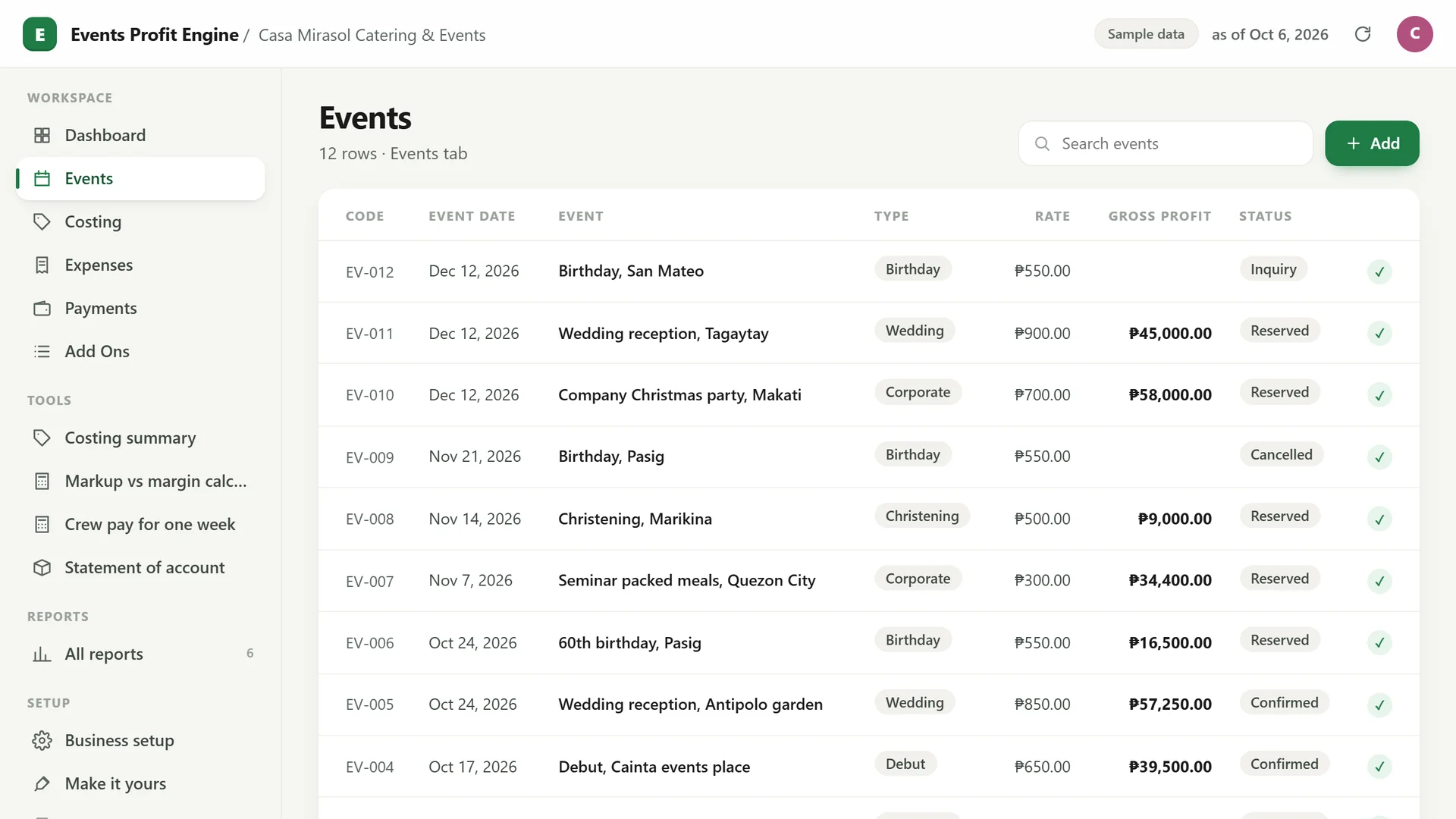The height and width of the screenshot is (819, 1456).
Task: Click the checkmark icon for EV-006 row
Action: point(1379,643)
